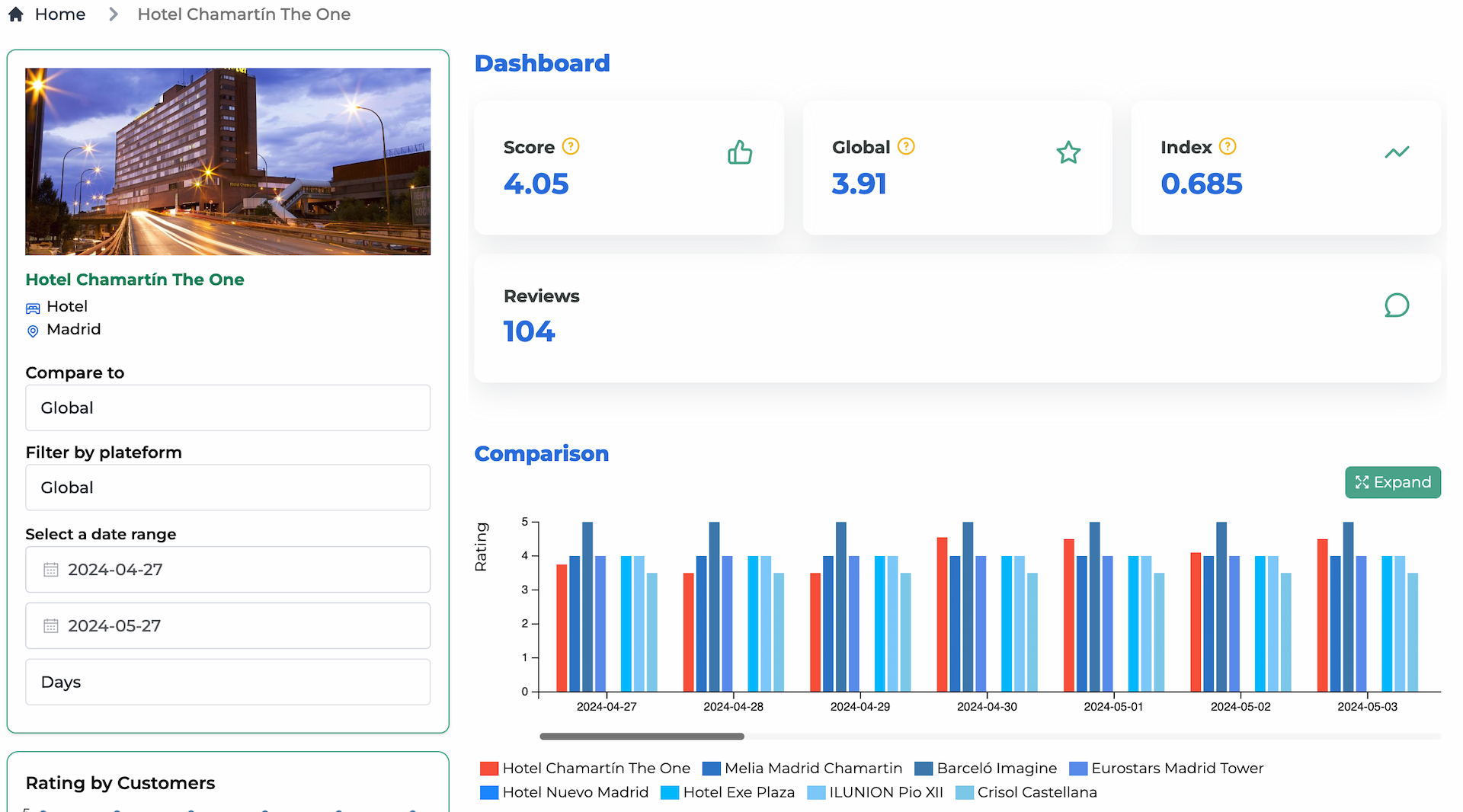The image size is (1463, 812).
Task: Toggle Barceló Imagine legend swatch
Action: pyautogui.click(x=924, y=769)
